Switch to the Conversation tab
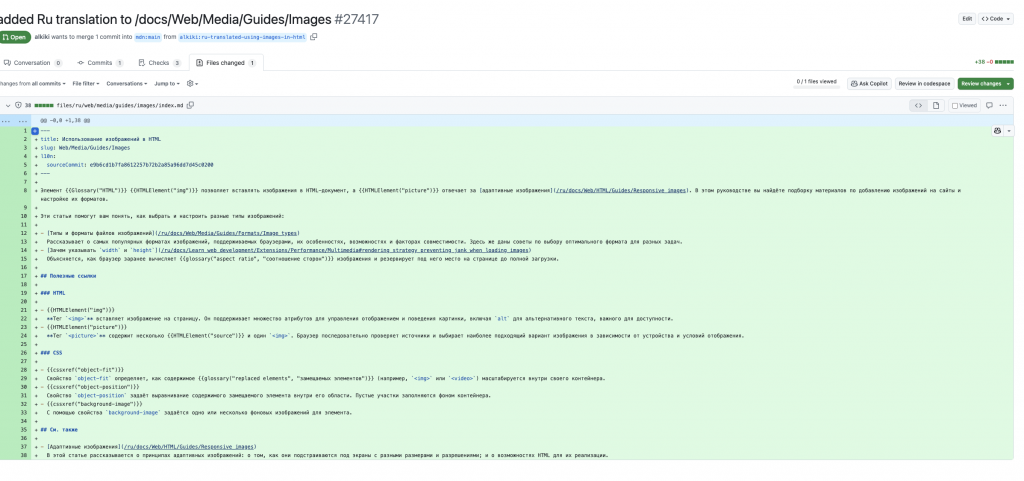Screen dimensions: 1024x481 pyautogui.click(x=32, y=63)
